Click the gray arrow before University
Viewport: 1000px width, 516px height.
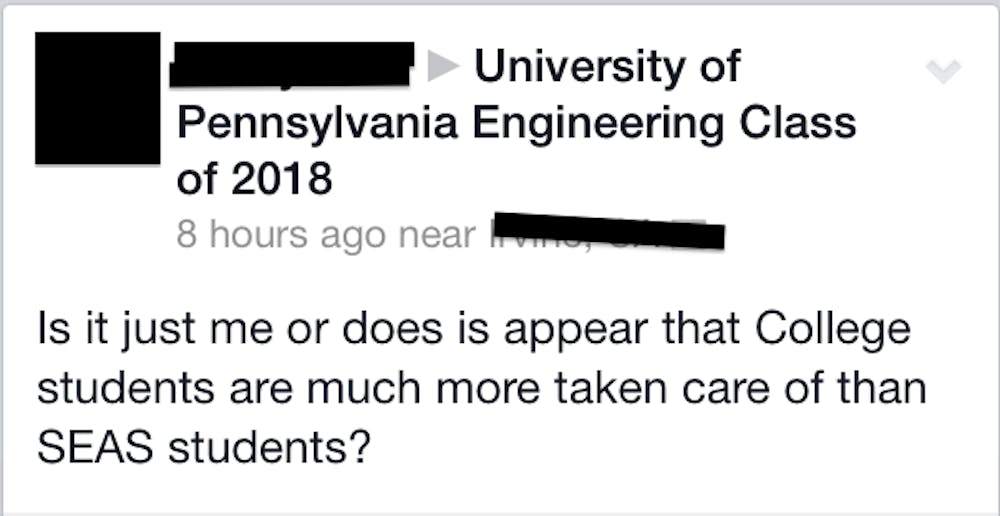tap(441, 67)
